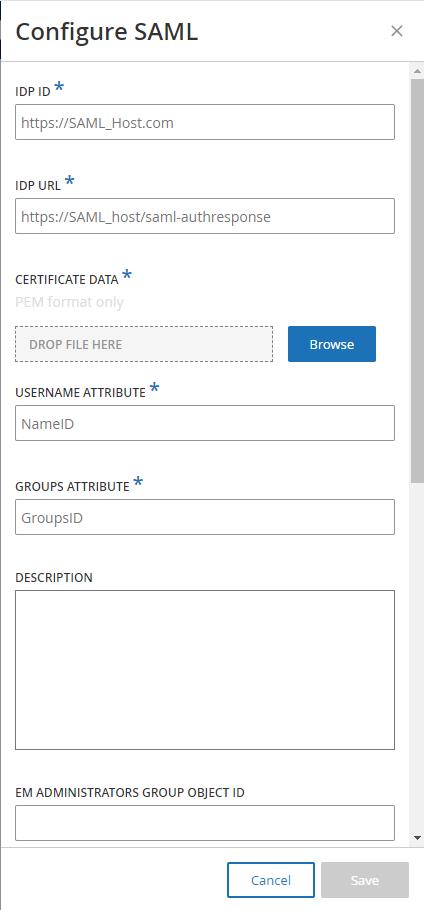This screenshot has width=424, height=910.
Task: Browse for a certificate file
Action: [x=332, y=344]
